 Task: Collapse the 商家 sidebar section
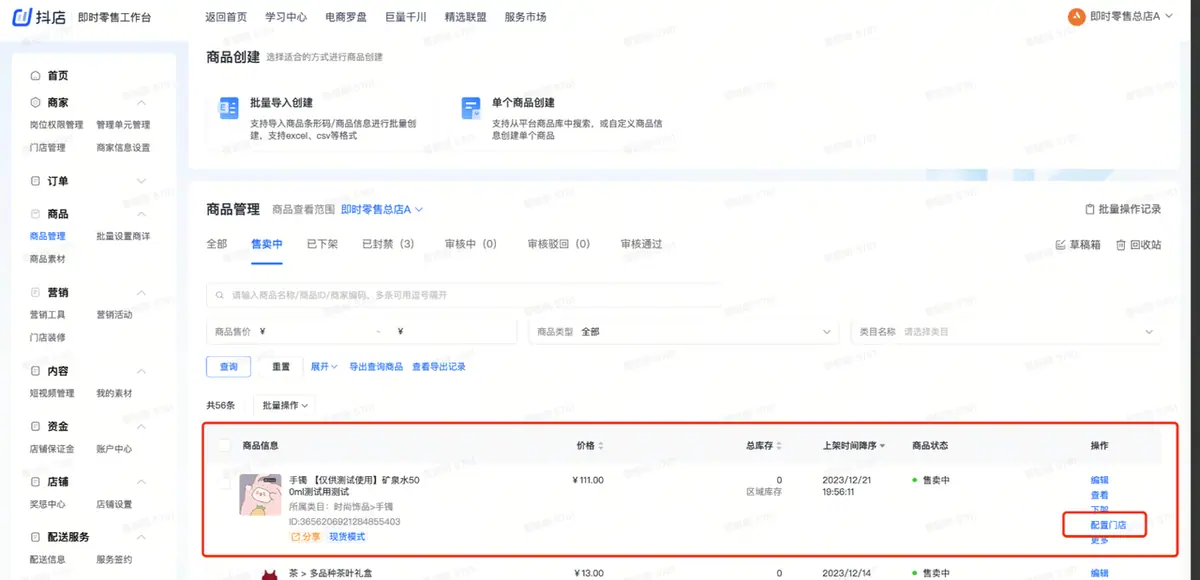[141, 103]
